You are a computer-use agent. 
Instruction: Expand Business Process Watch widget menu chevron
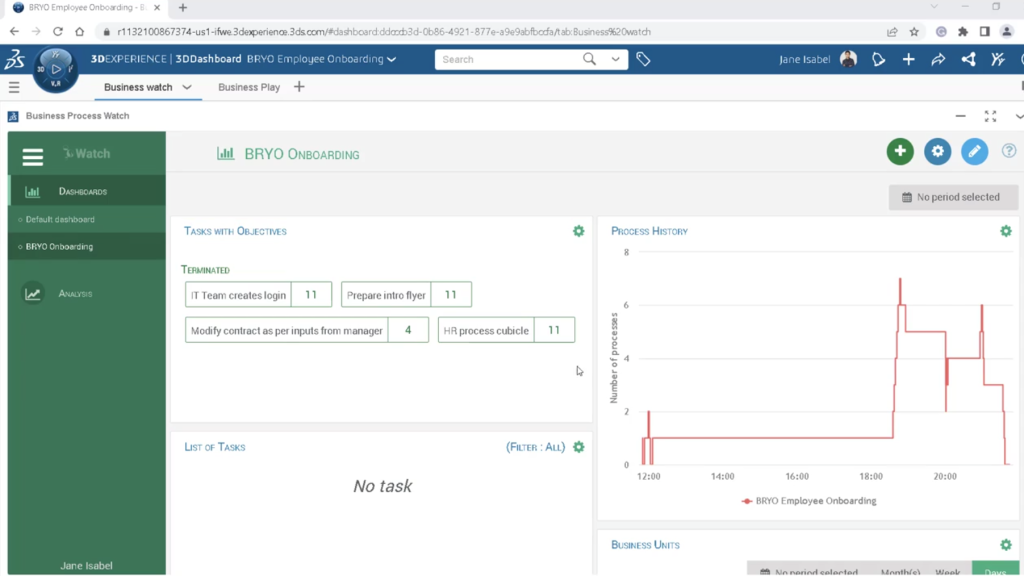coord(1019,116)
